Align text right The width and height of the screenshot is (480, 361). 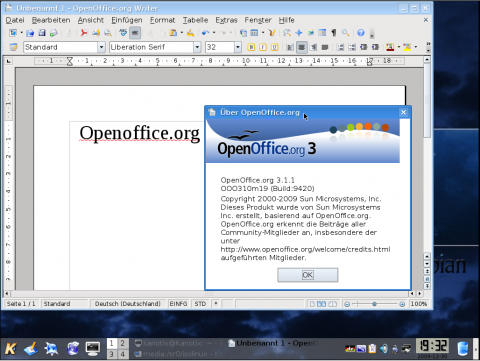[313, 47]
